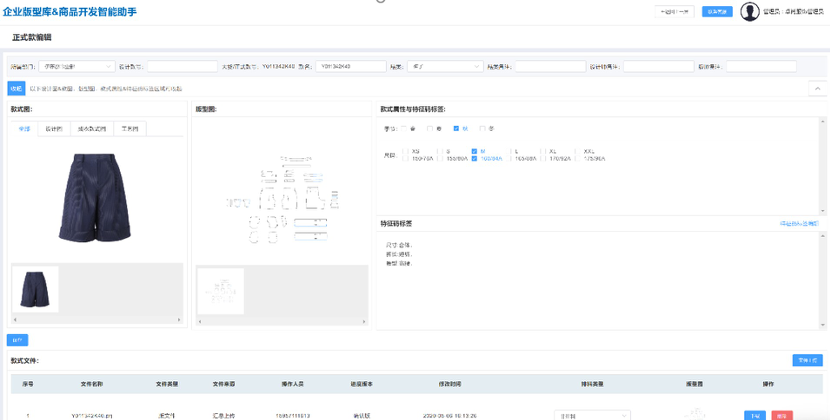Switch to the design image tab

(53, 129)
